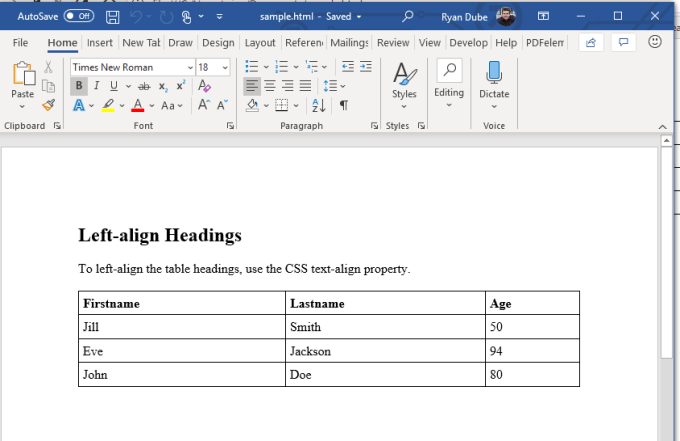
Task: Open the Bullets list dropdown arrow
Action: 266,67
